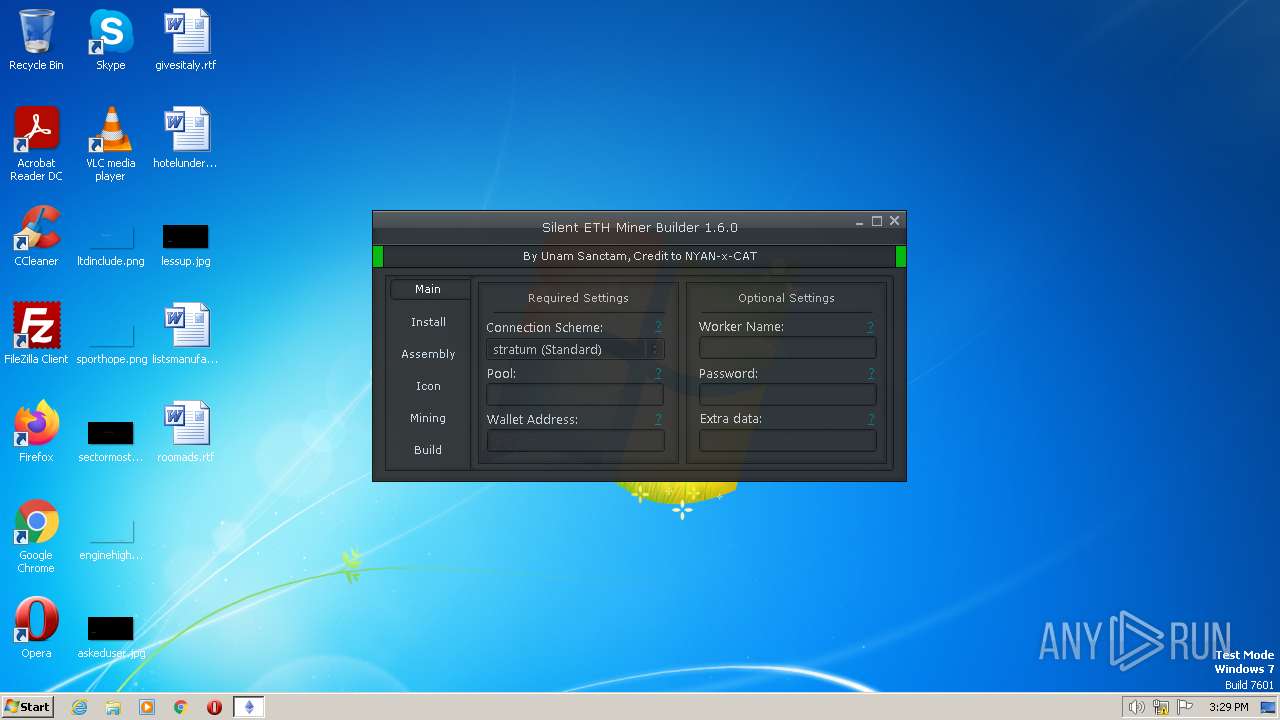
Task: Open CCleaner desktop shortcut
Action: (36, 236)
